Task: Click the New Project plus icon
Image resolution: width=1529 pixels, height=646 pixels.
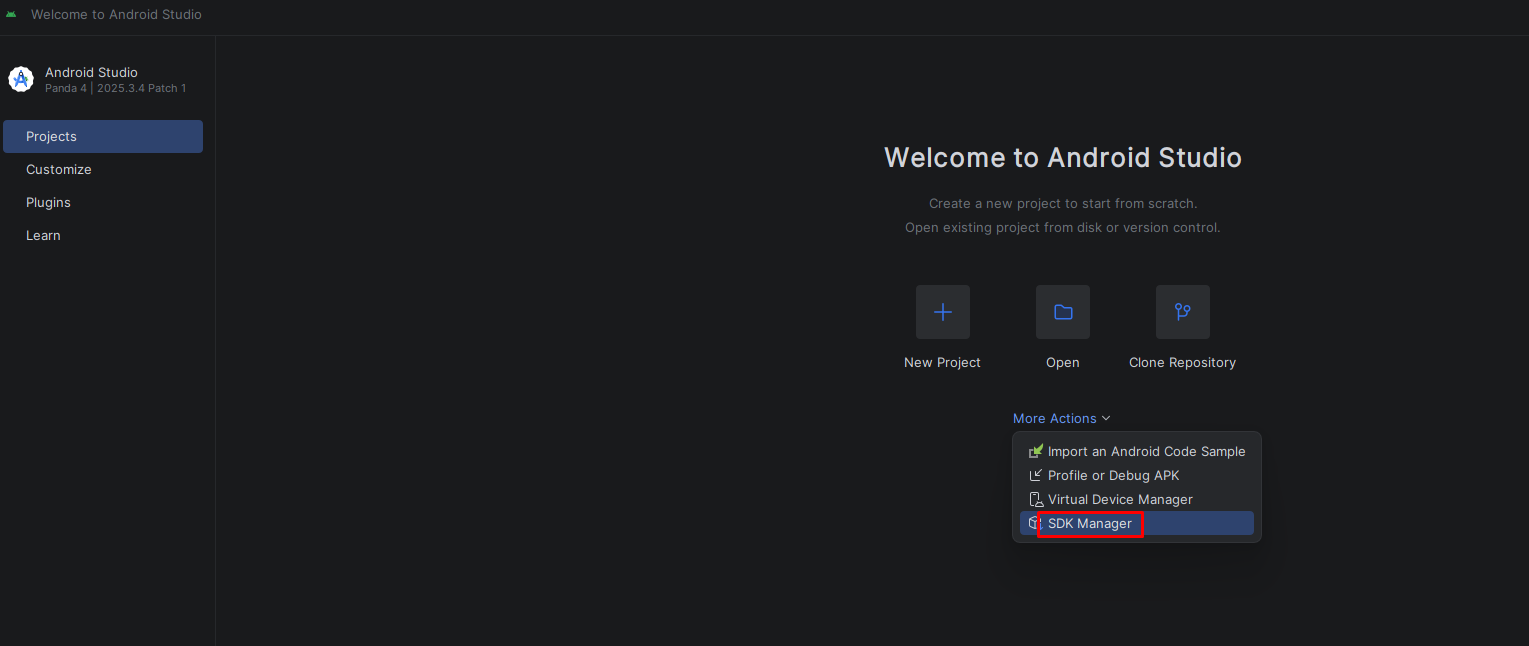Action: coord(942,312)
